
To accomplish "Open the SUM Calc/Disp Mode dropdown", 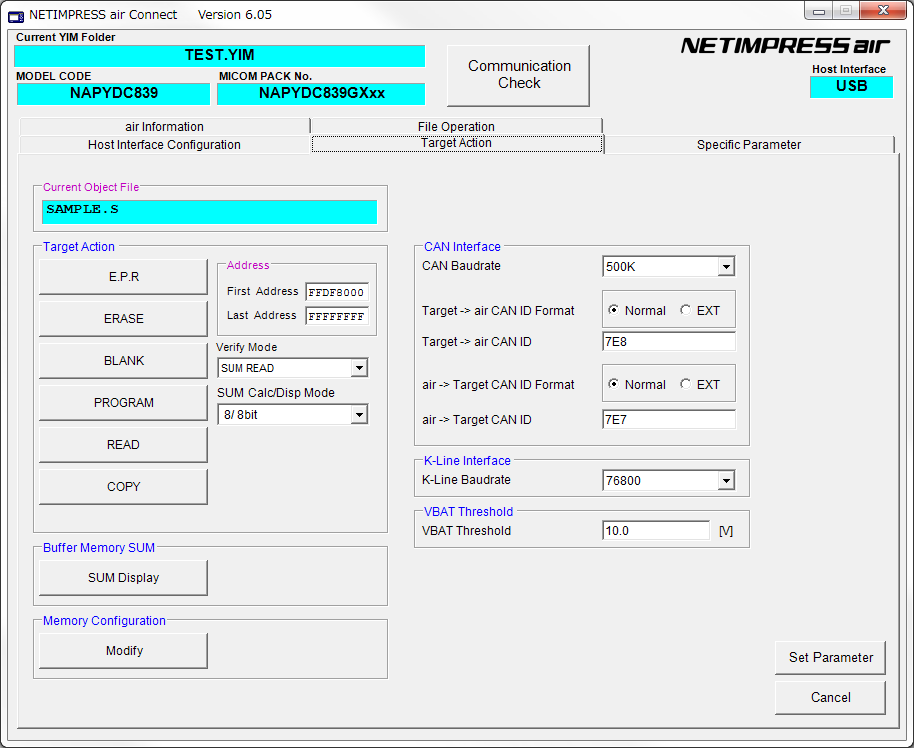I will point(359,415).
